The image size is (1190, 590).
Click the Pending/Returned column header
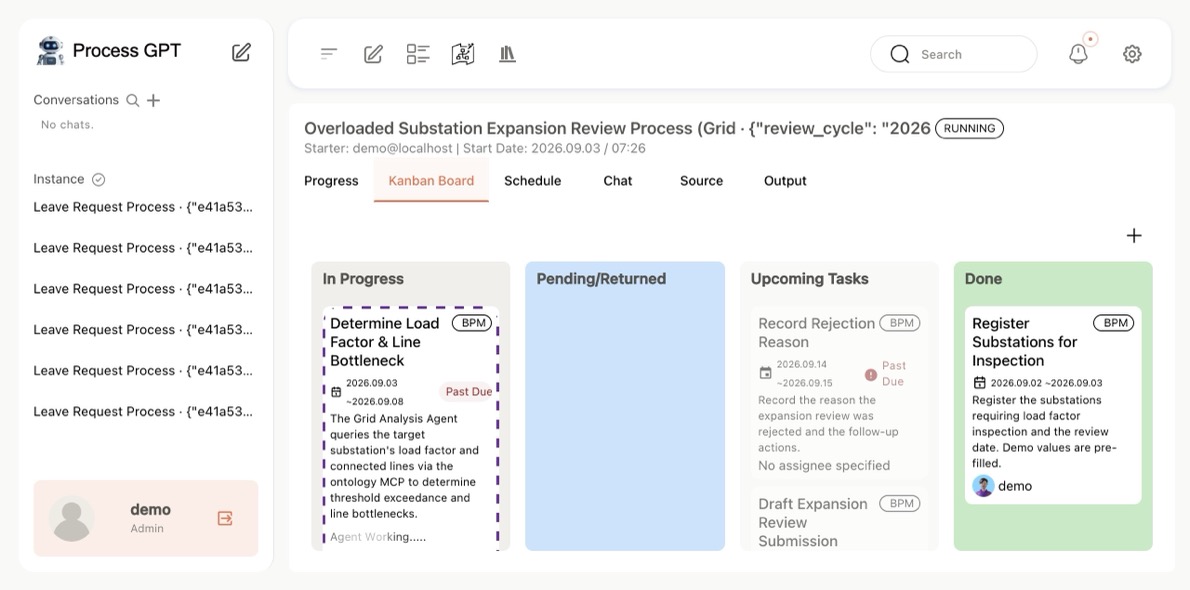point(601,279)
